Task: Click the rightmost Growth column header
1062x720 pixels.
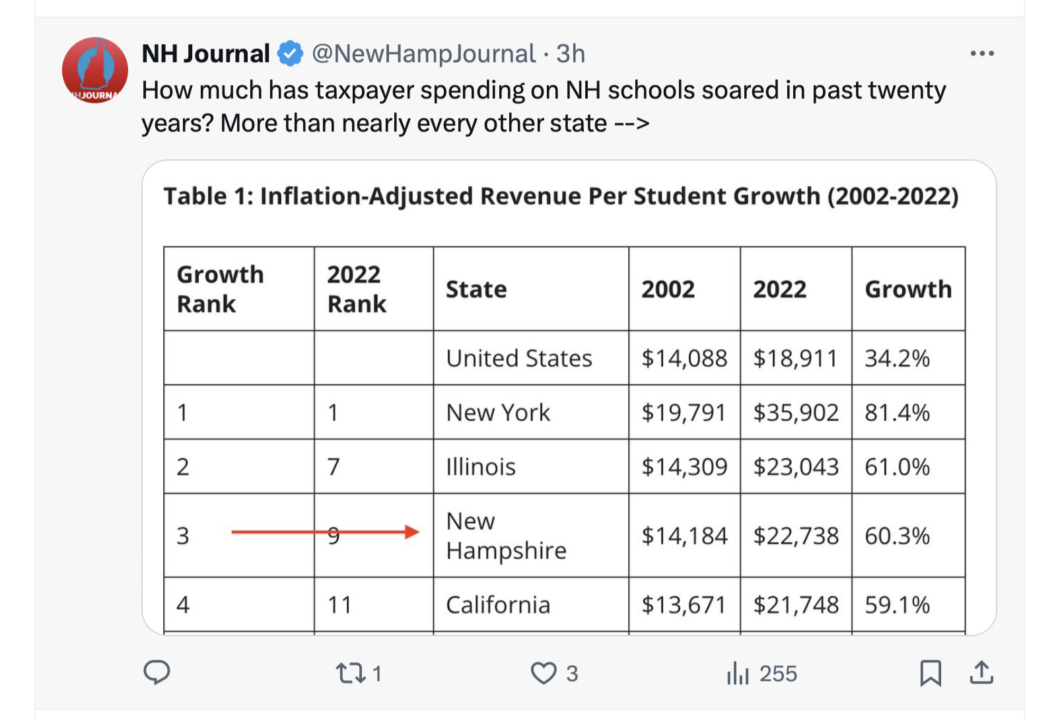Action: click(x=908, y=289)
